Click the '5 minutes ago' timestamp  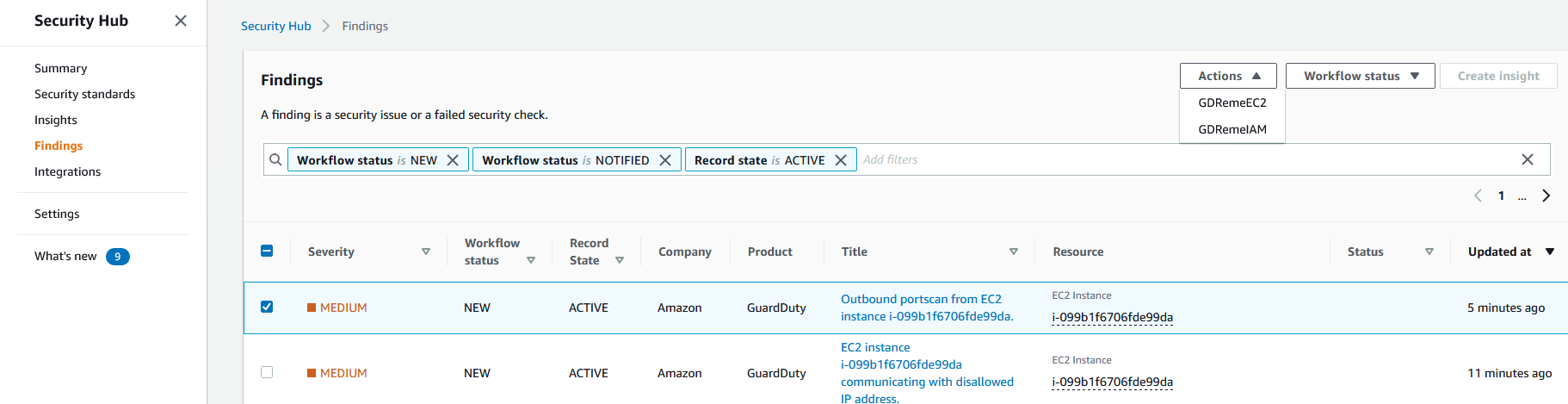click(1506, 308)
